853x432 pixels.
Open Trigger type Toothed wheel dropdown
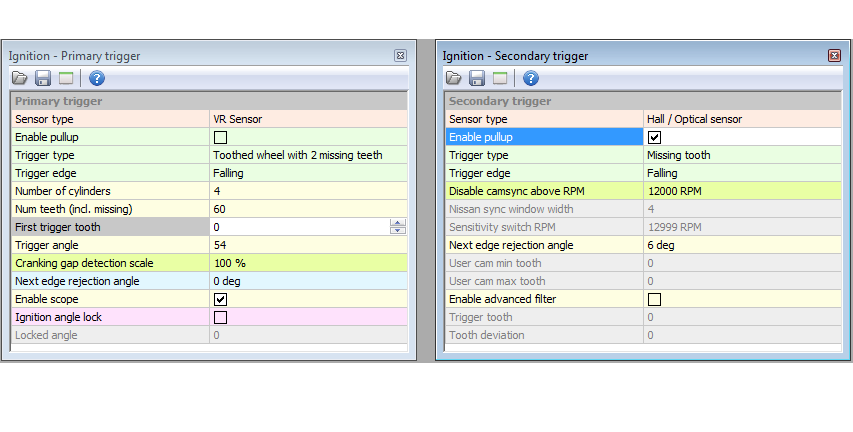click(308, 155)
